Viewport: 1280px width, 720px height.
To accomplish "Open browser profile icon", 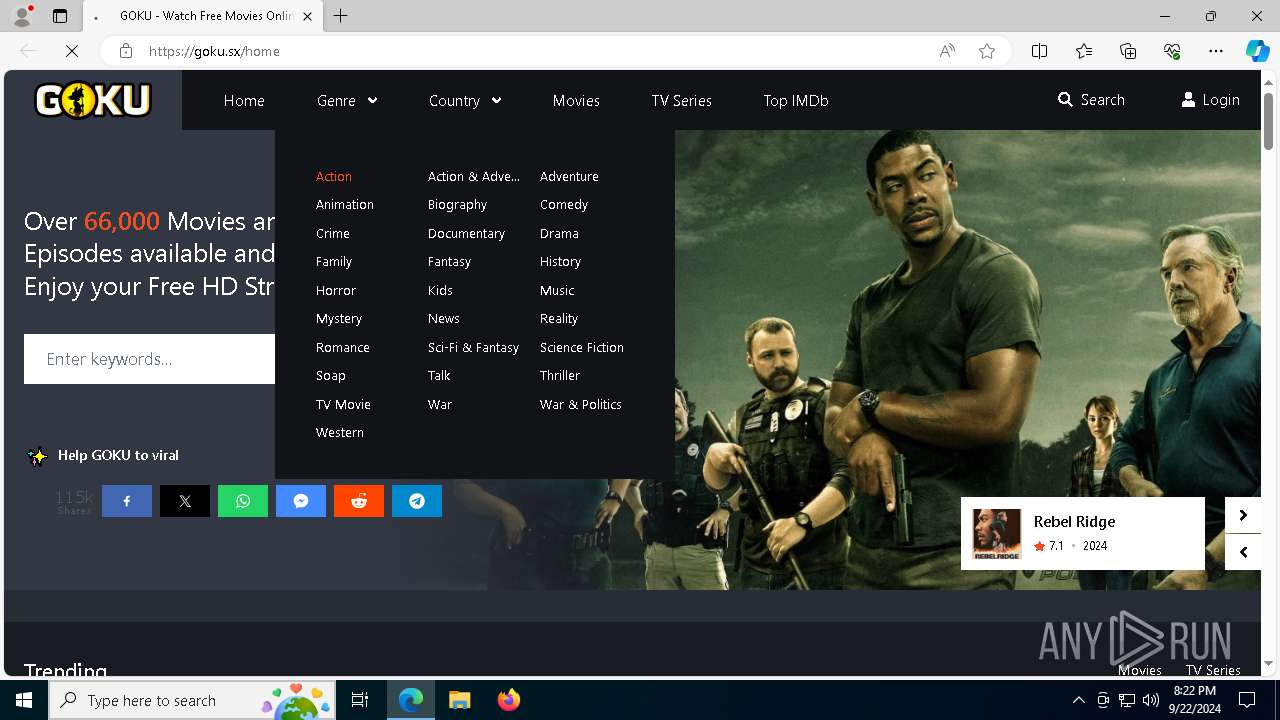I will [22, 16].
